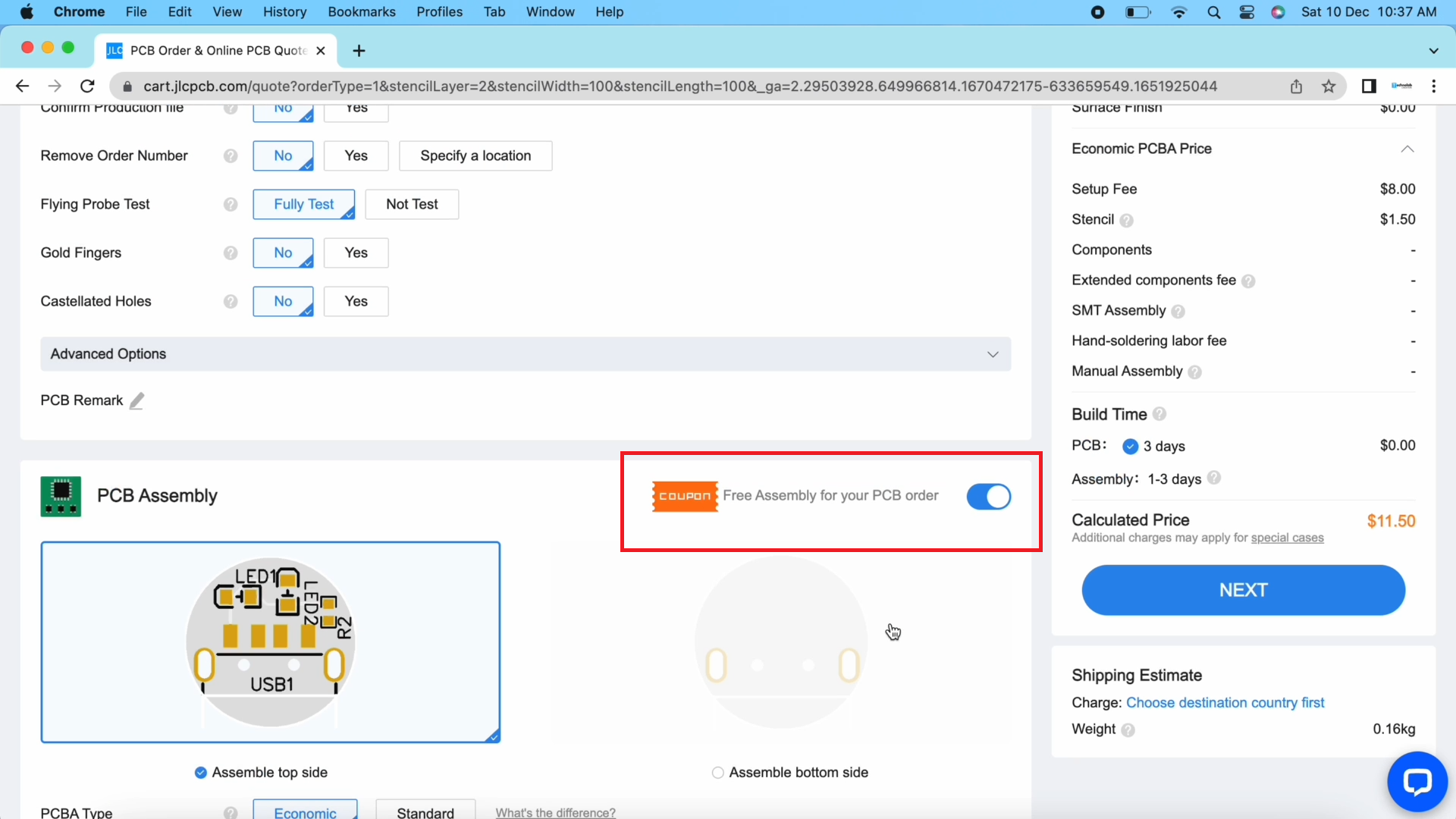The width and height of the screenshot is (1456, 819).
Task: Collapse the Economic PCBA Price section
Action: [x=1407, y=149]
